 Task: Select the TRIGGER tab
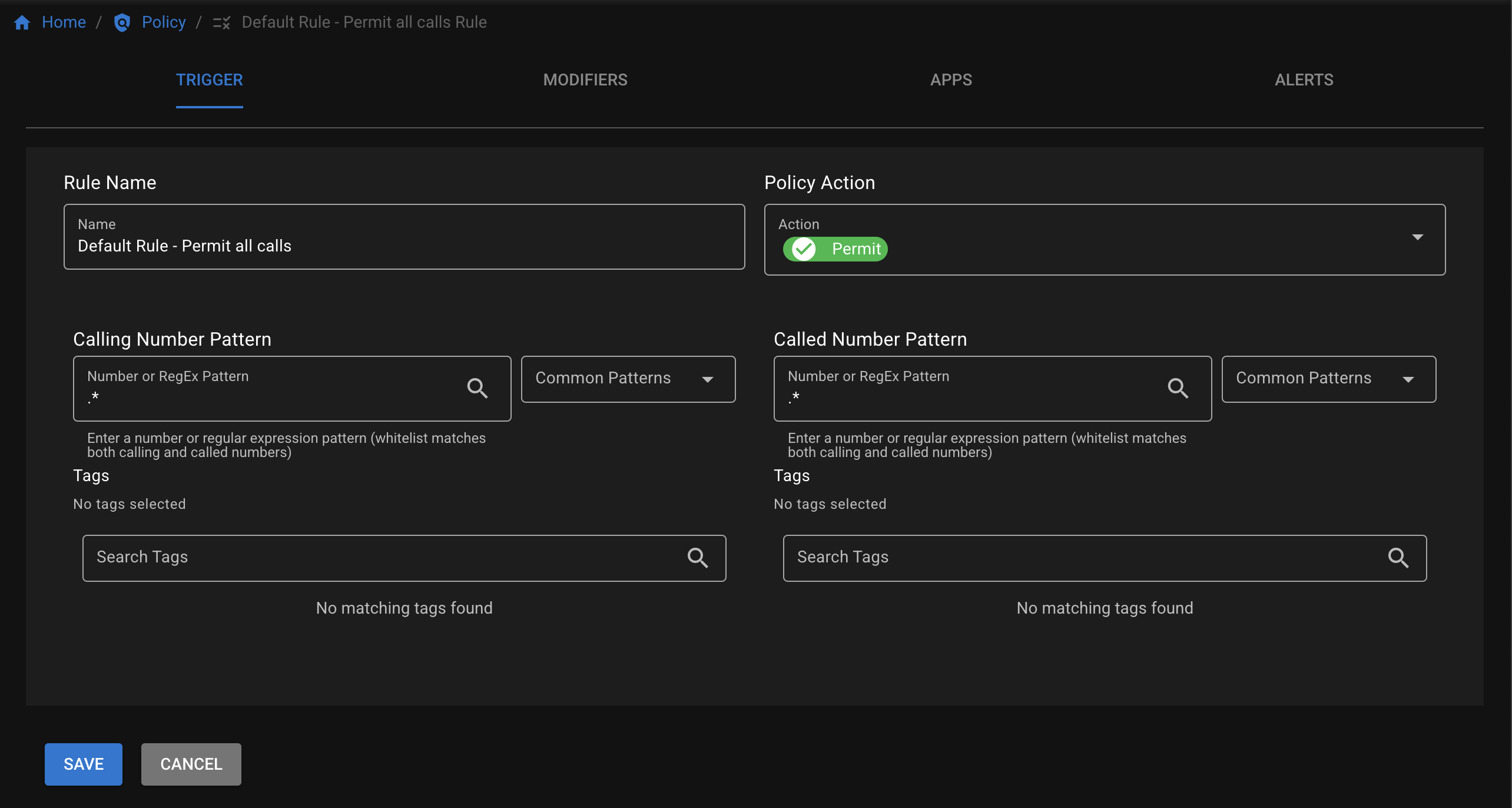tap(210, 80)
